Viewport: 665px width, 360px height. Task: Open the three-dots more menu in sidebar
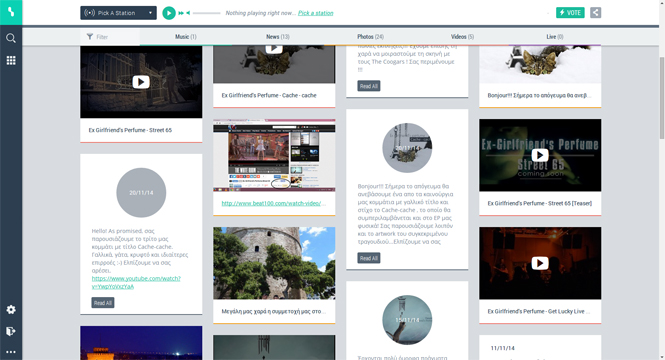coord(11,352)
